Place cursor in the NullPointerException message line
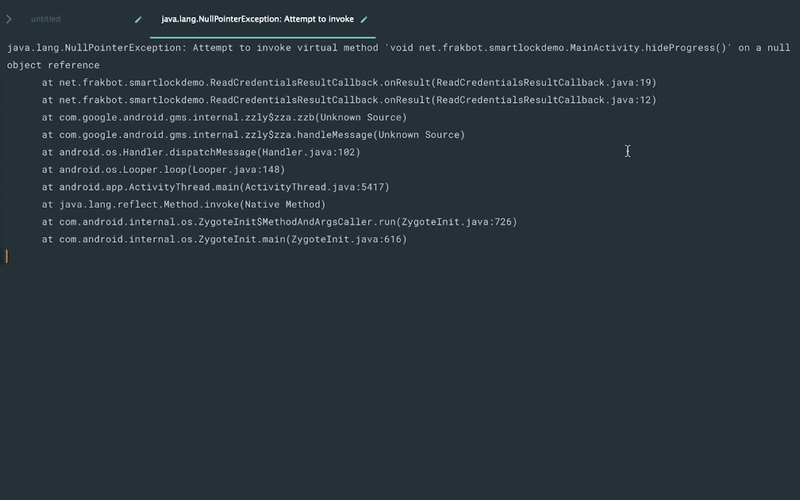The image size is (800, 500). 398,47
